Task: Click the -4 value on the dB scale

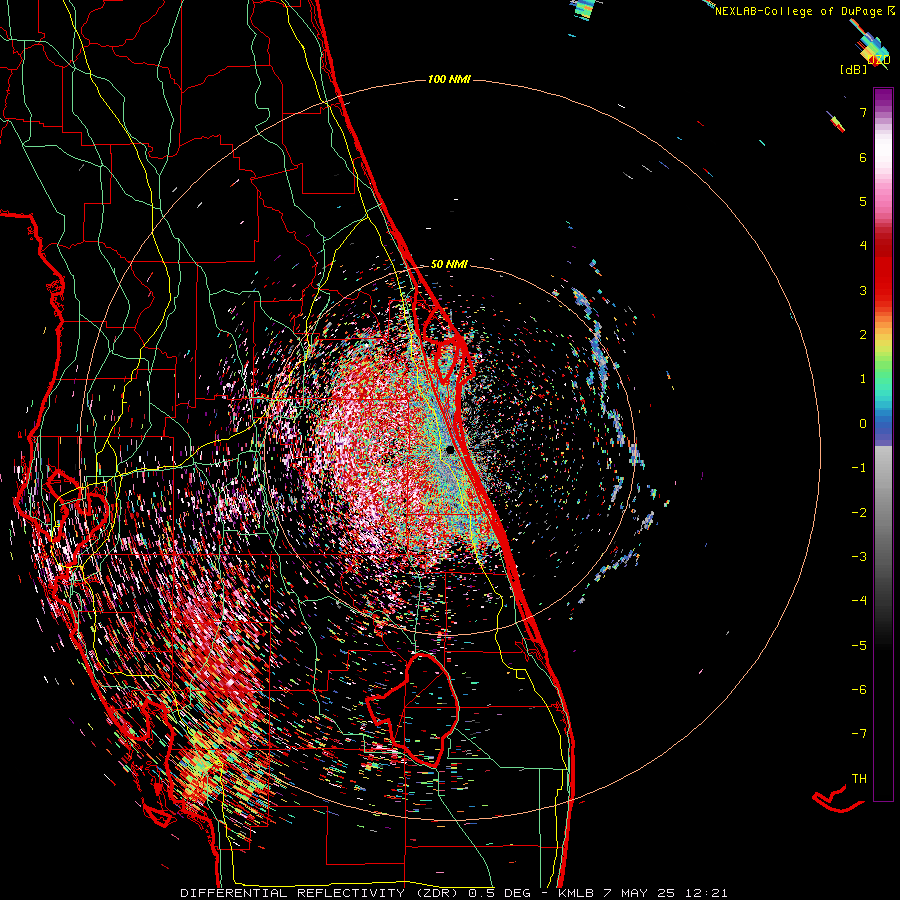Action: coord(859,601)
